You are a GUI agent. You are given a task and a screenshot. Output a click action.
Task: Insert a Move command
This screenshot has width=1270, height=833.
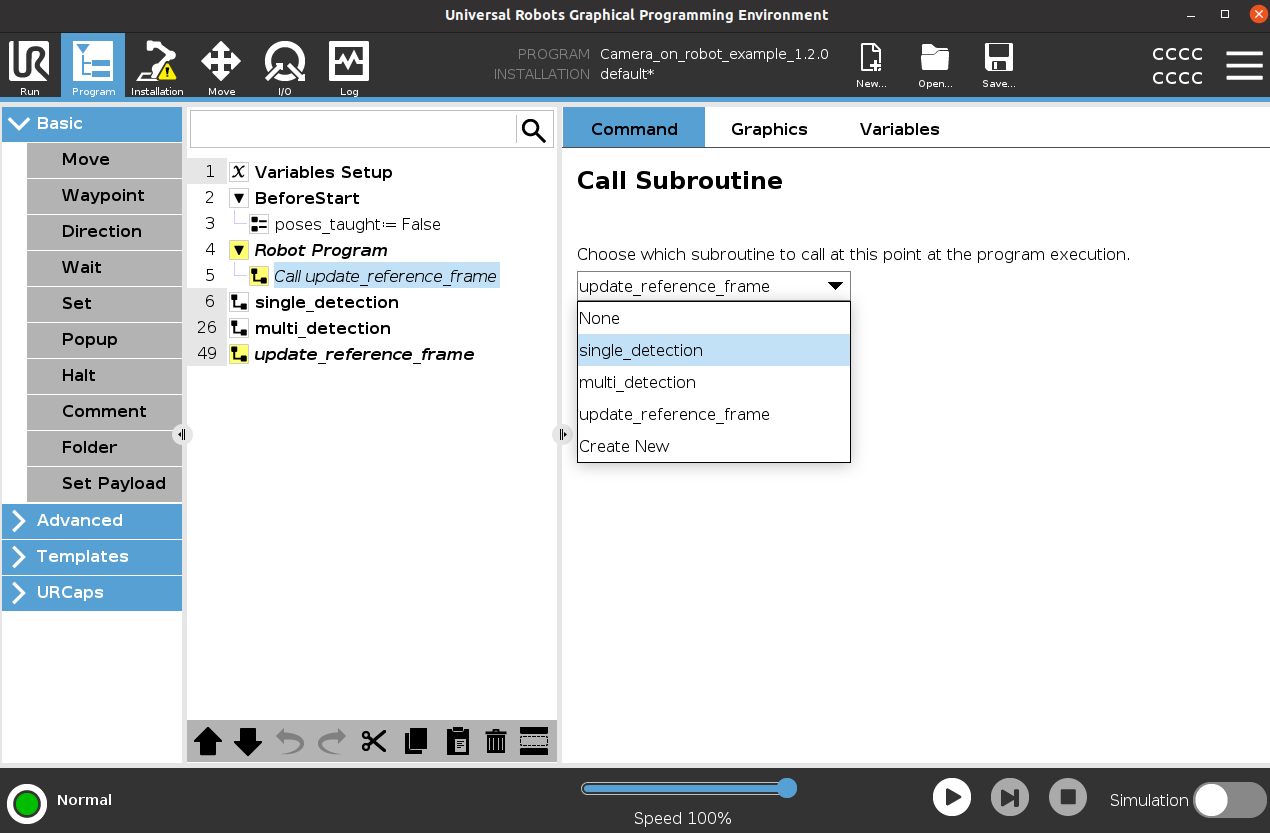pyautogui.click(x=104, y=160)
